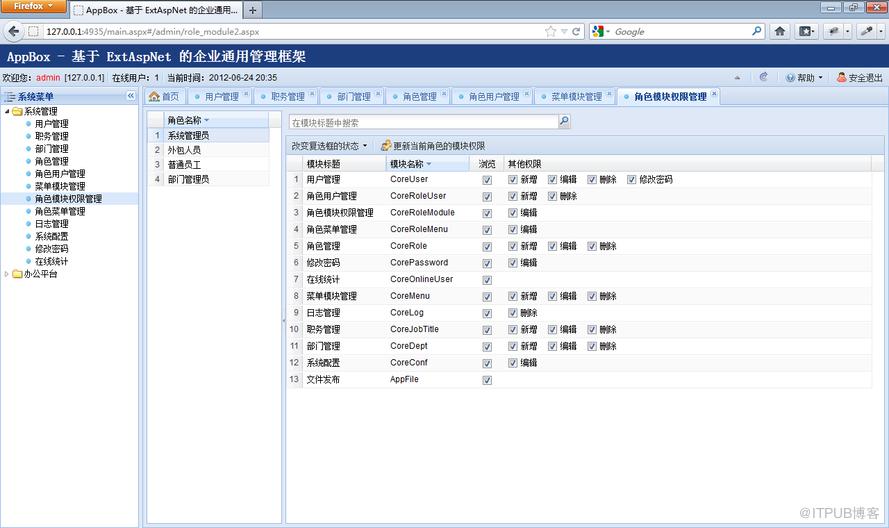Screen dimensions: 889x528
Task: Close the 角色用户管理 tab
Action: (x=527, y=94)
